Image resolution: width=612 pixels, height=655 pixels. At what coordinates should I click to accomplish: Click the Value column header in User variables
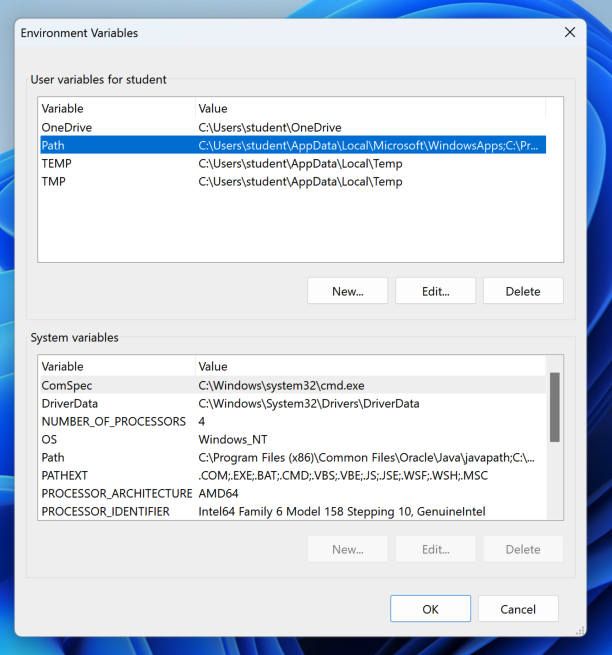tap(370, 108)
